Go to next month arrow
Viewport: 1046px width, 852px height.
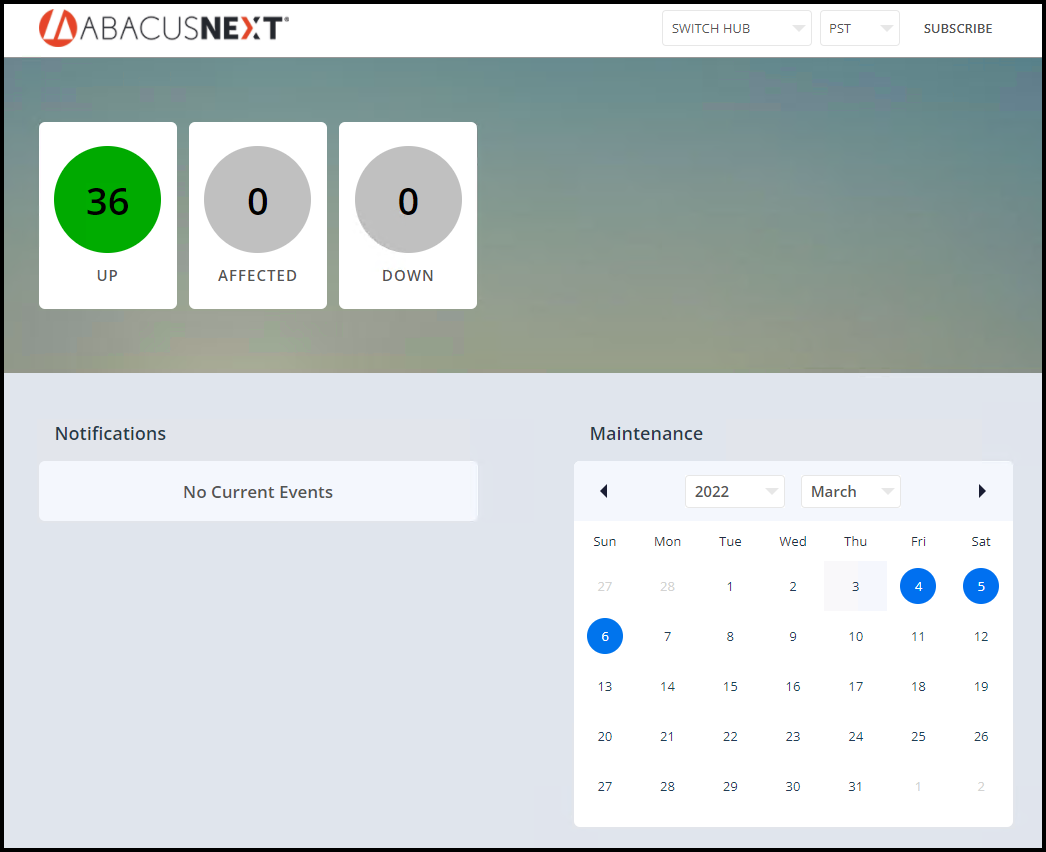(982, 491)
